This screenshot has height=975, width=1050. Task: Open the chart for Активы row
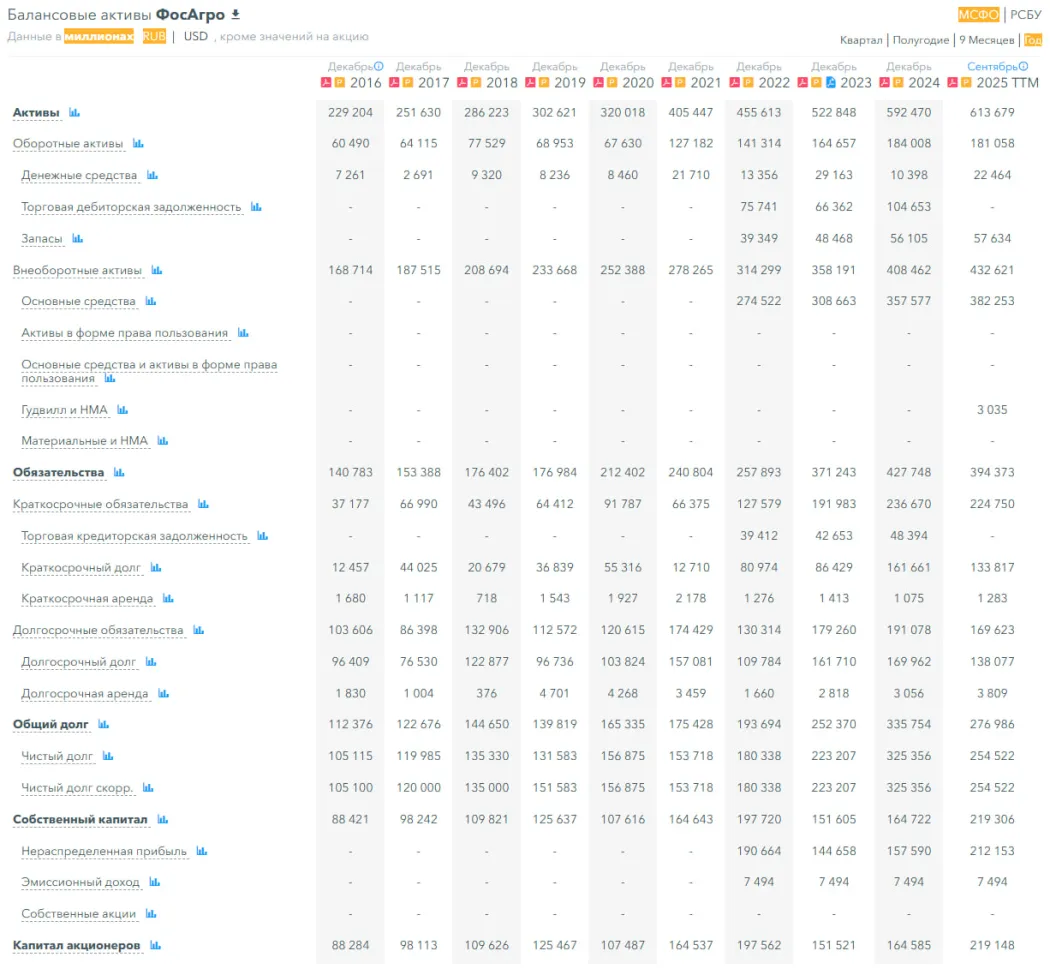point(75,113)
